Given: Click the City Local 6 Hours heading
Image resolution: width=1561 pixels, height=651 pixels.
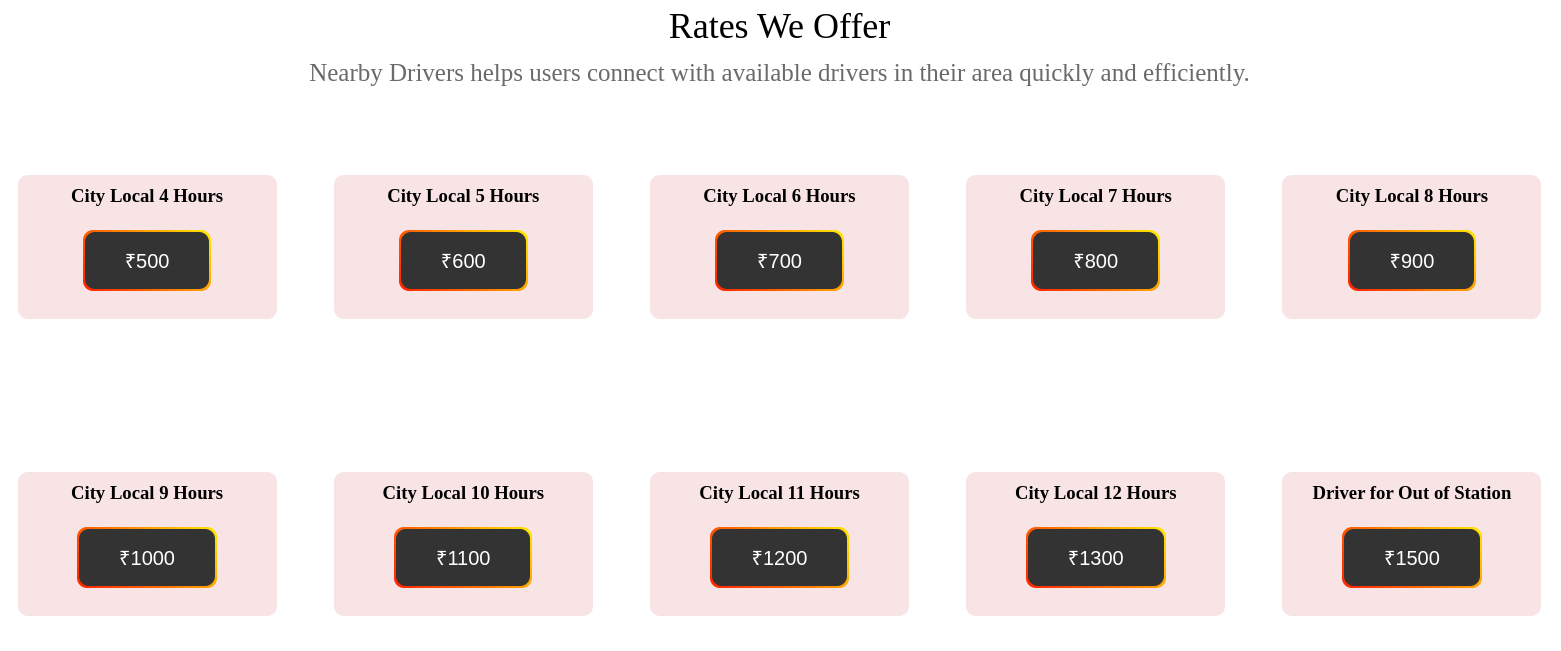Looking at the screenshot, I should 779,196.
